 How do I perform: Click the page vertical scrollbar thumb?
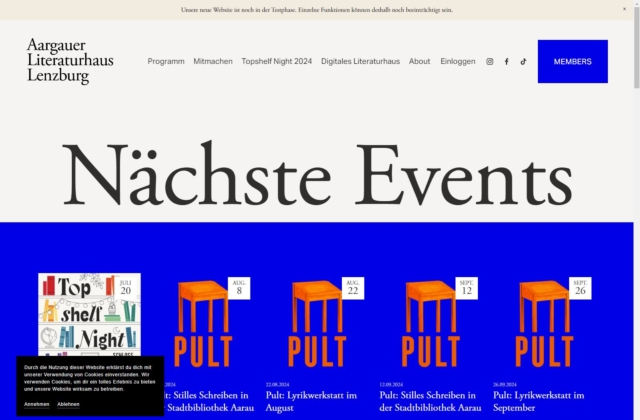pyautogui.click(x=636, y=45)
